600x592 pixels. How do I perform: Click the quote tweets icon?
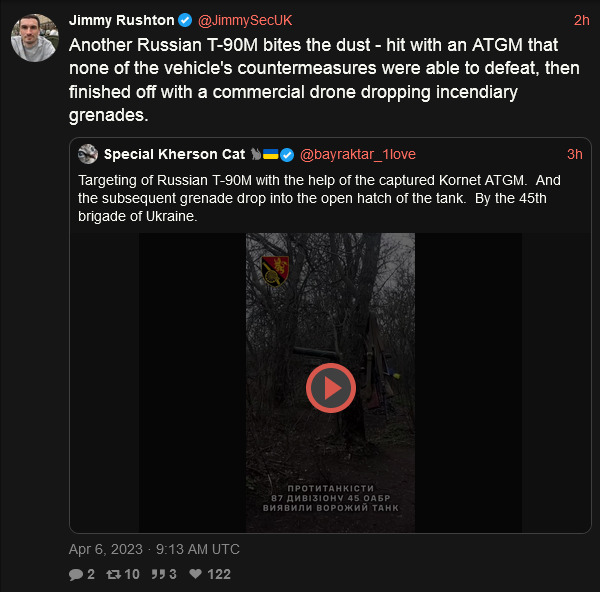[159, 575]
